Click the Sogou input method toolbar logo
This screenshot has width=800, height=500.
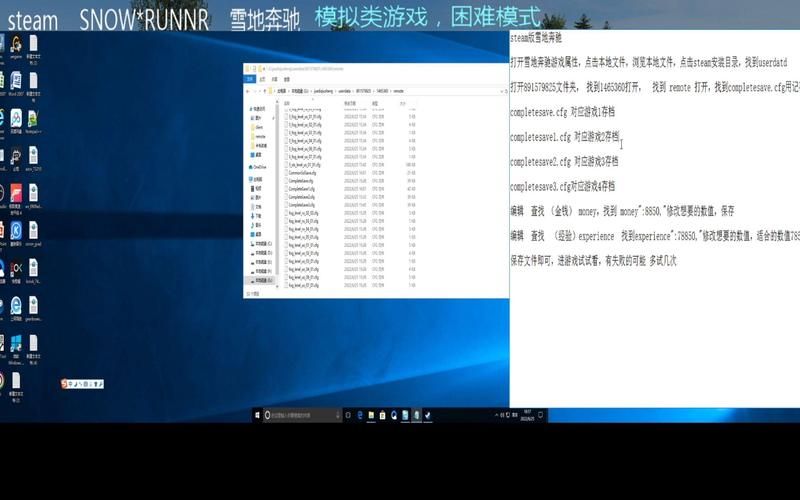click(64, 384)
